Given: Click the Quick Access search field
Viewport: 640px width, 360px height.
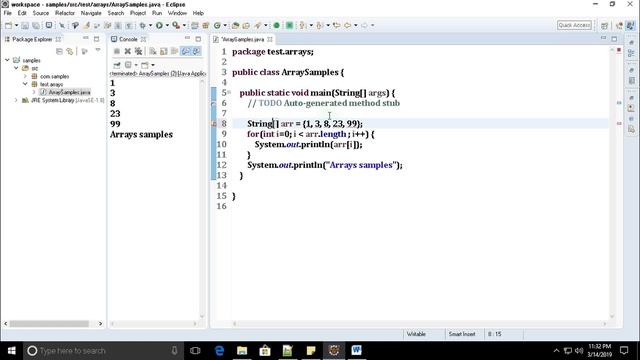Looking at the screenshot, I should pos(574,25).
